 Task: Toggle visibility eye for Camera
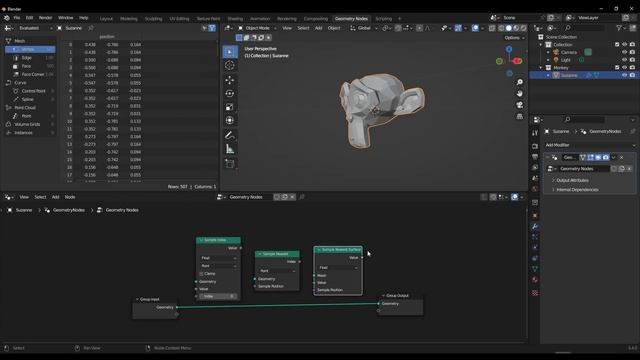coord(624,52)
